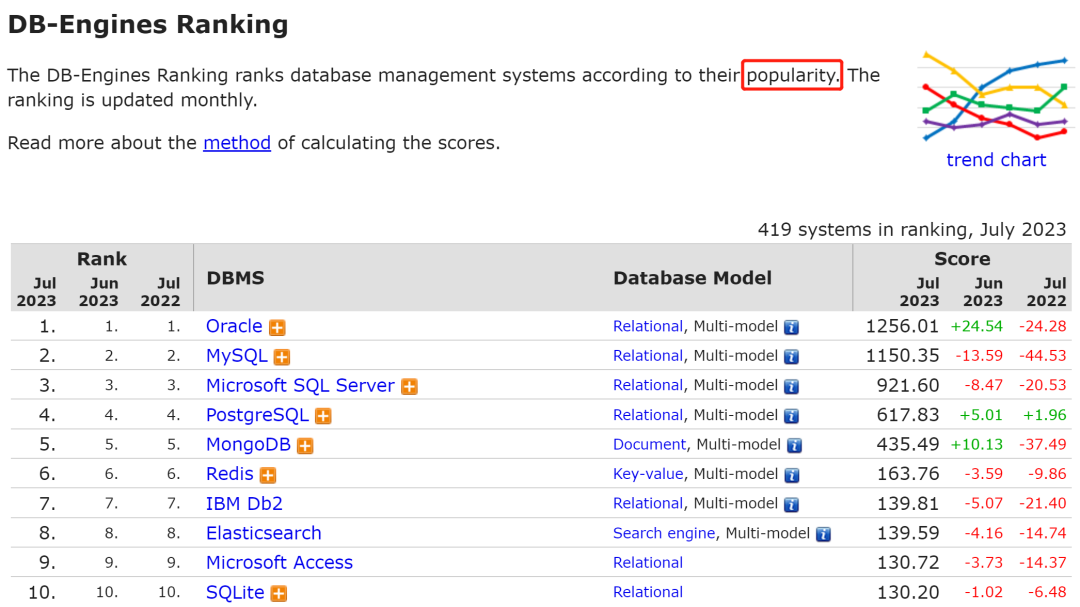Open the Microsoft Access entry
The height and width of the screenshot is (607, 1080).
pos(279,563)
